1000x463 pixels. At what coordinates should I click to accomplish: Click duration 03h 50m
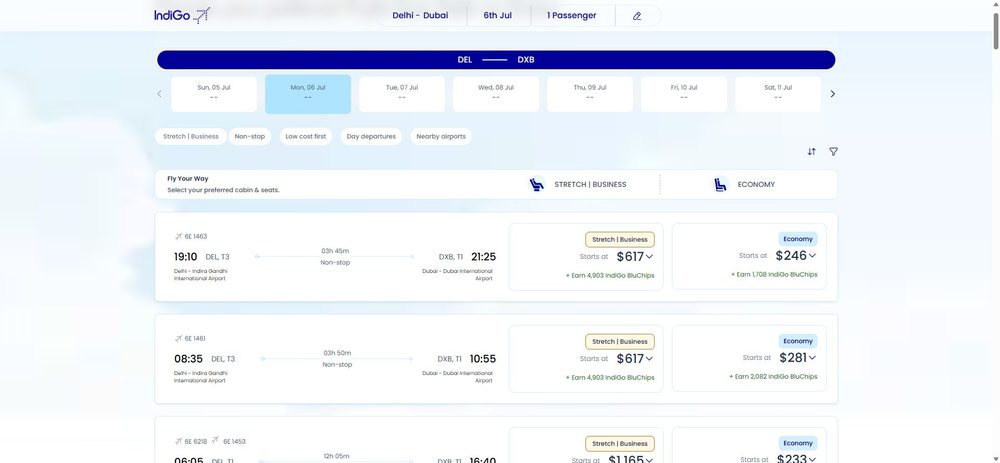(x=337, y=353)
